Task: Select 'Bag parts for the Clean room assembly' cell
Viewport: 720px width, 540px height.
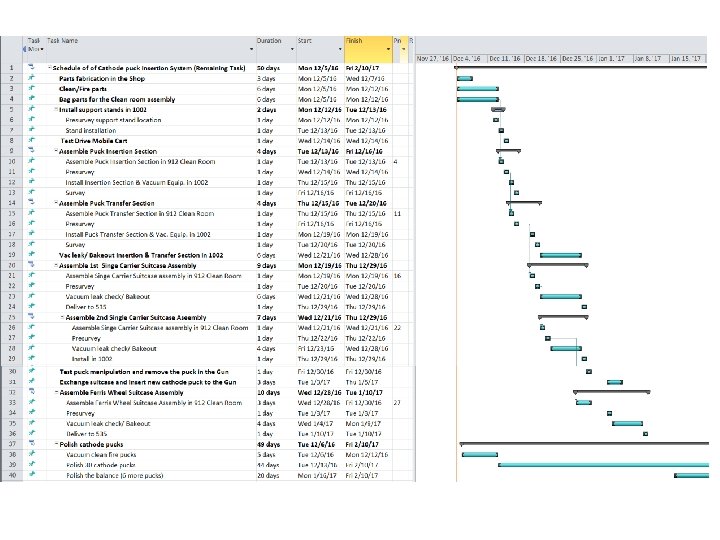Action: [x=117, y=99]
